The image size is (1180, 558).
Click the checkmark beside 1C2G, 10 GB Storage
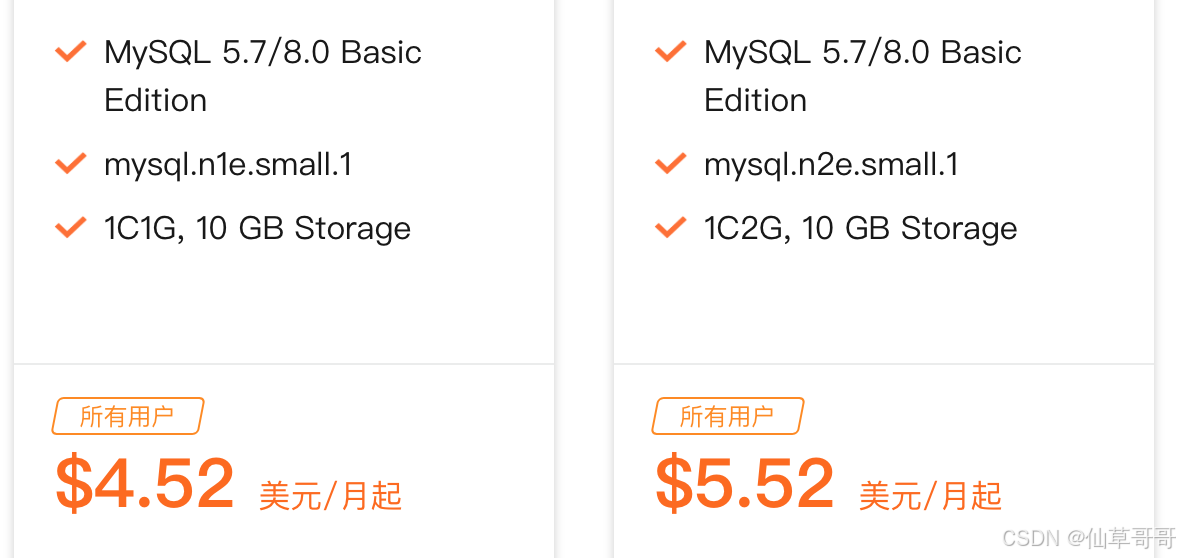click(670, 228)
